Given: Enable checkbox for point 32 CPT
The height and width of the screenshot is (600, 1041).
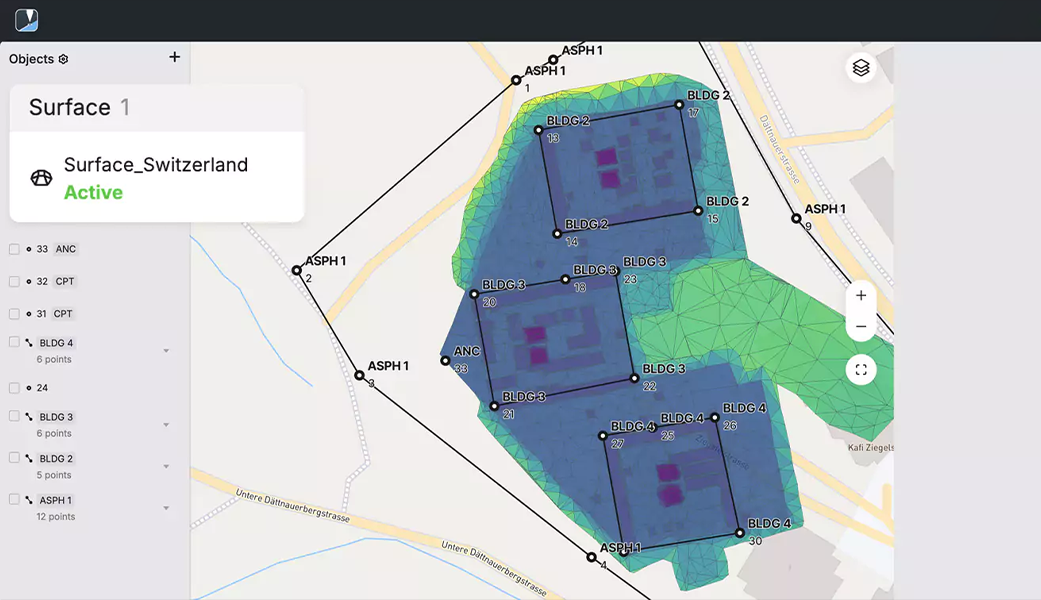Looking at the screenshot, I should point(14,282).
